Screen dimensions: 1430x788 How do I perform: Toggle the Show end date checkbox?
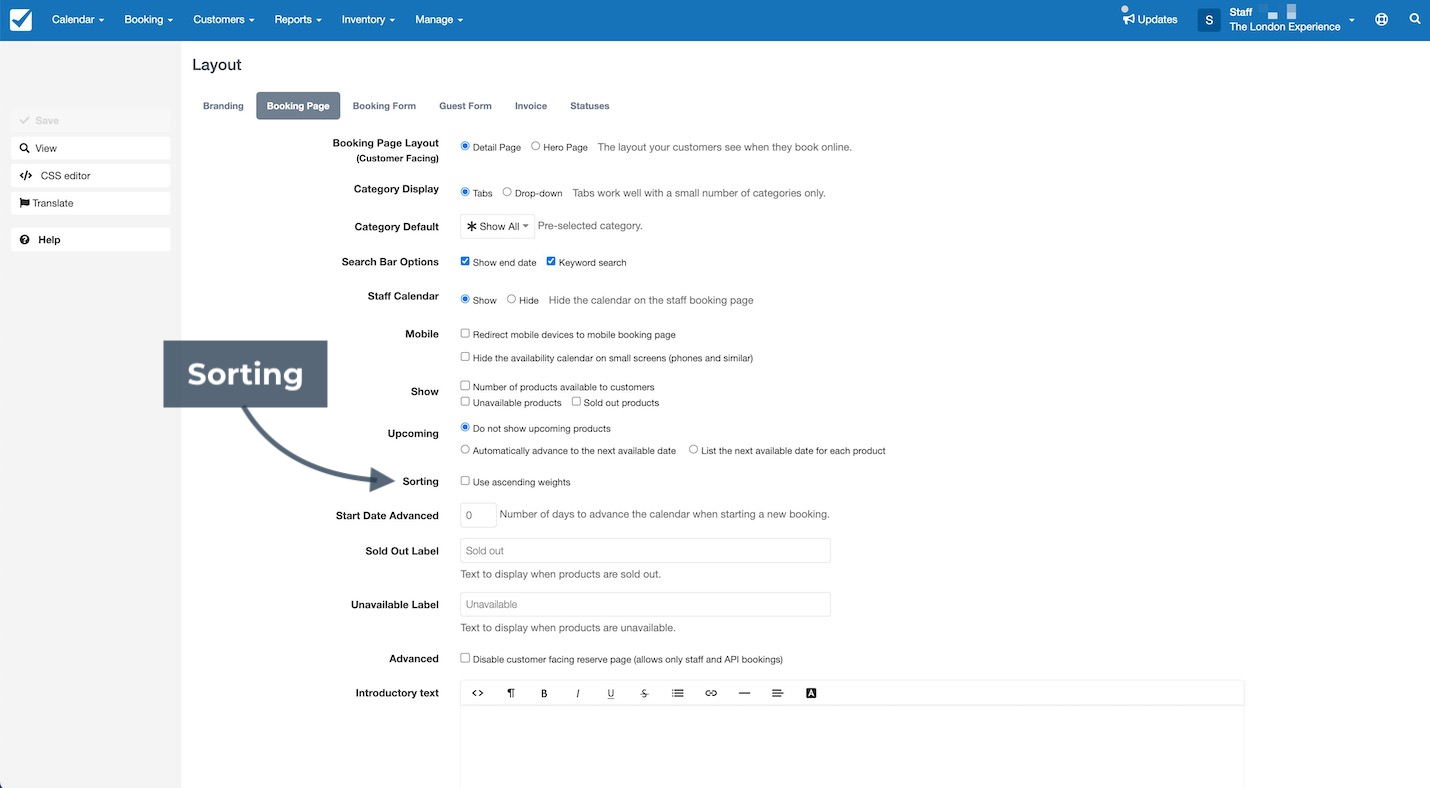click(x=465, y=261)
